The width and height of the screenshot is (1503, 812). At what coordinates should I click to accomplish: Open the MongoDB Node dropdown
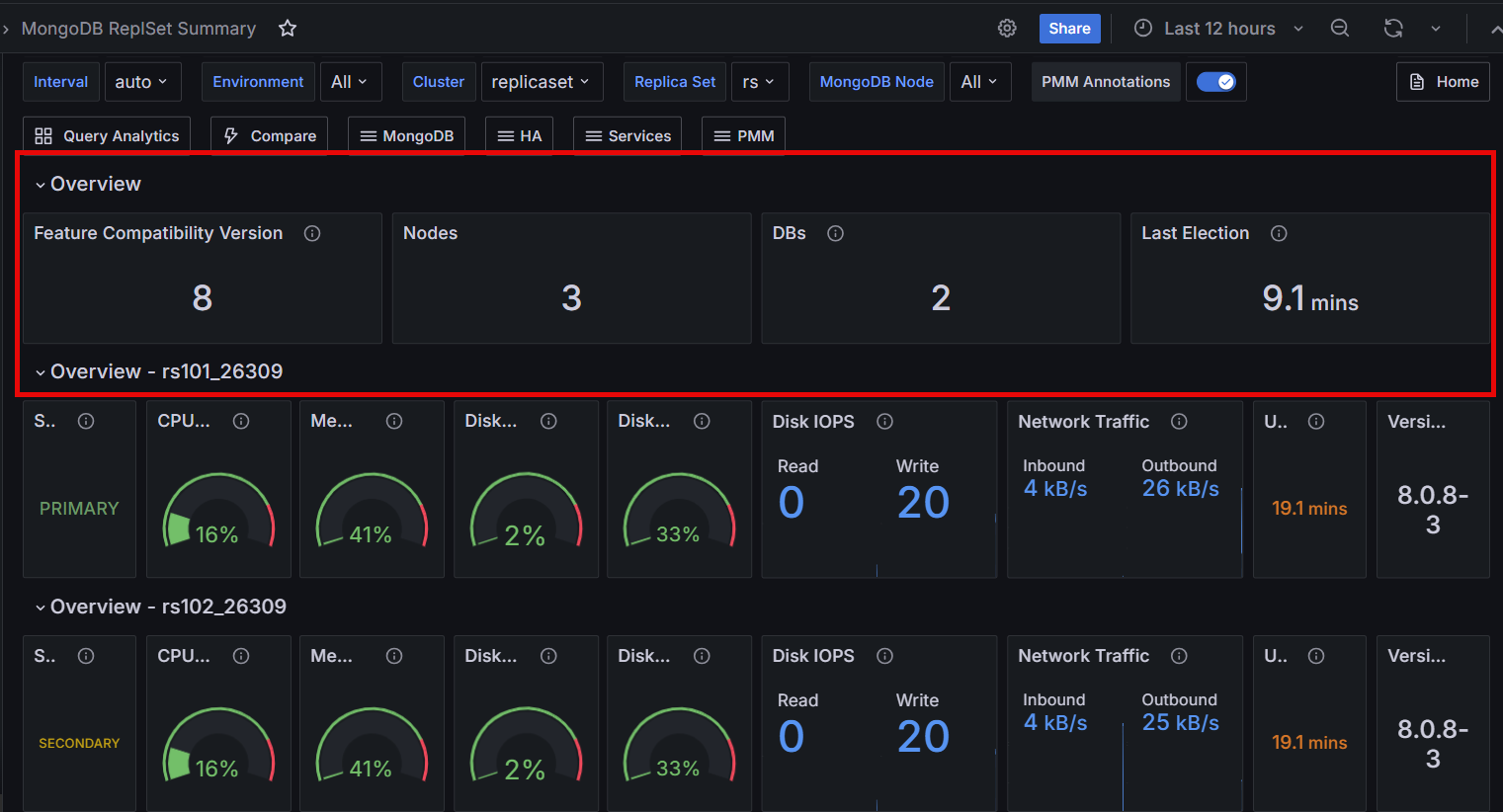click(x=979, y=82)
